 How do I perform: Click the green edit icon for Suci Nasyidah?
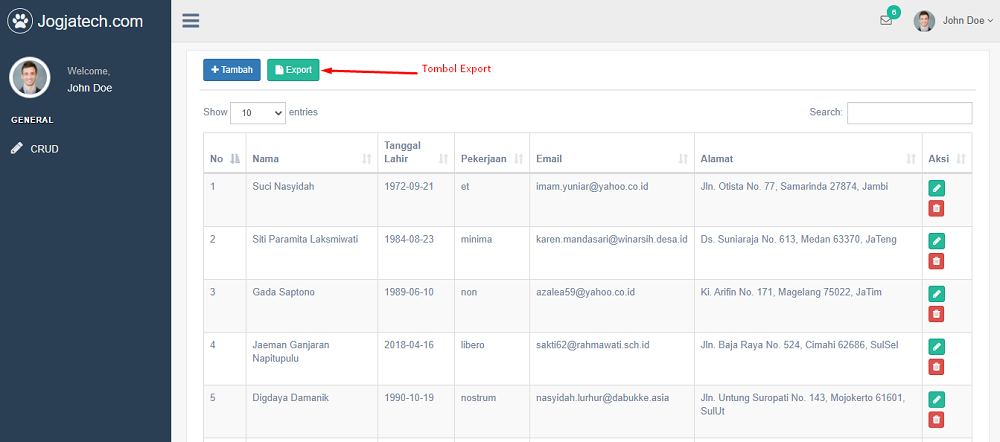[x=936, y=188]
